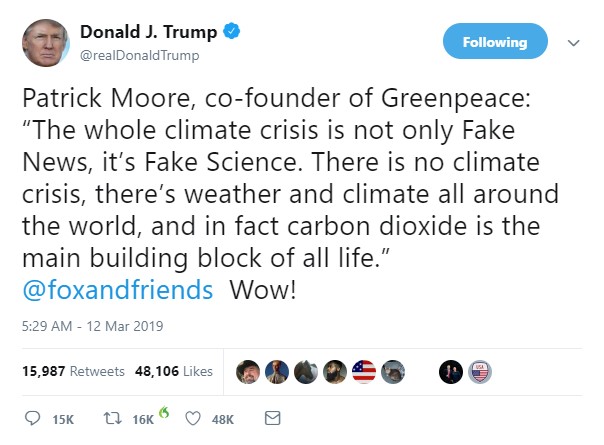Screen dimensions: 604x445
Task: Click the retweet arrows icon
Action: [111, 418]
